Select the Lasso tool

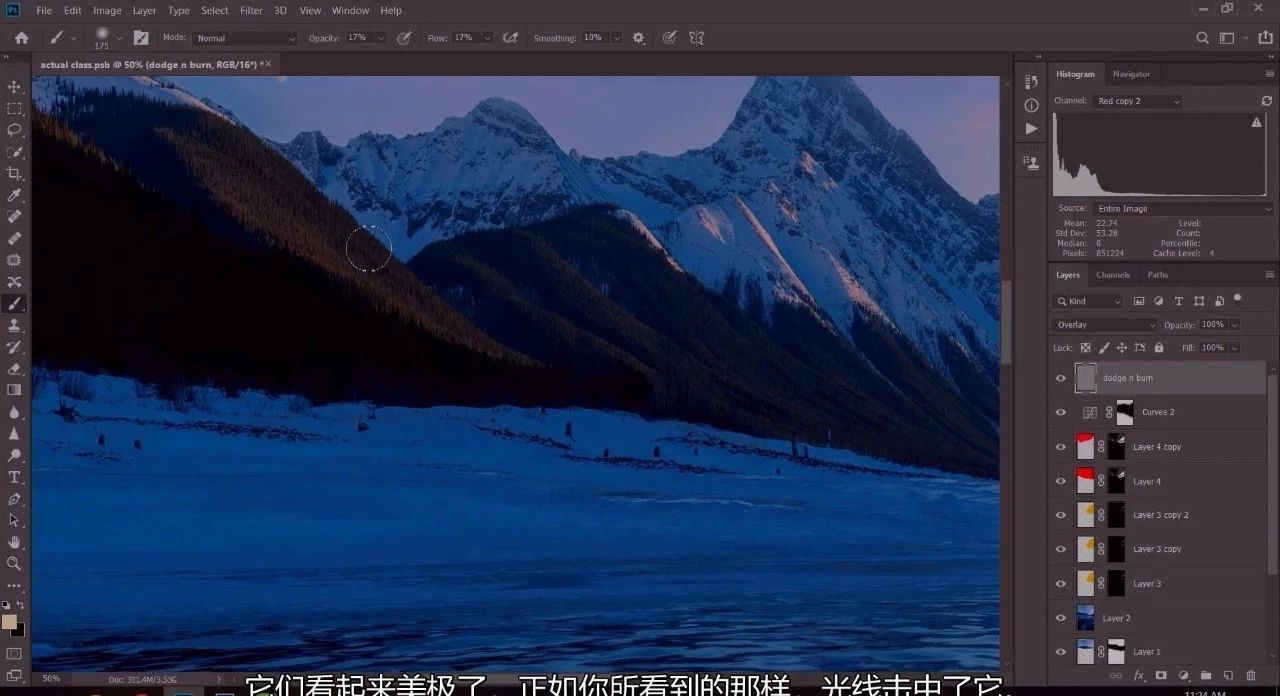click(x=14, y=130)
